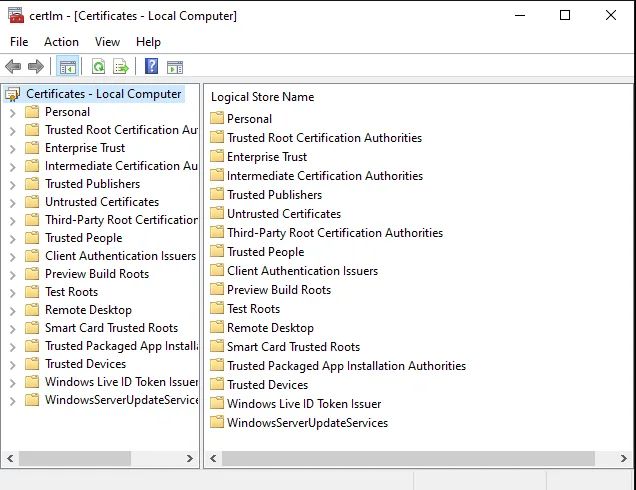The image size is (636, 490).
Task: Click Remote Desktop folder icon in right pane
Action: (217, 327)
